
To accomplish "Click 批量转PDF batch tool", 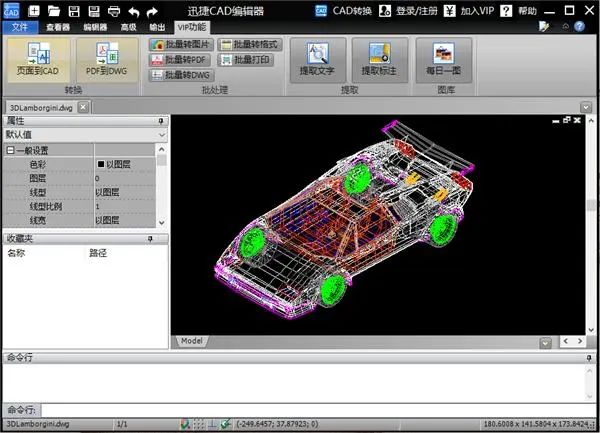I will tap(179, 60).
